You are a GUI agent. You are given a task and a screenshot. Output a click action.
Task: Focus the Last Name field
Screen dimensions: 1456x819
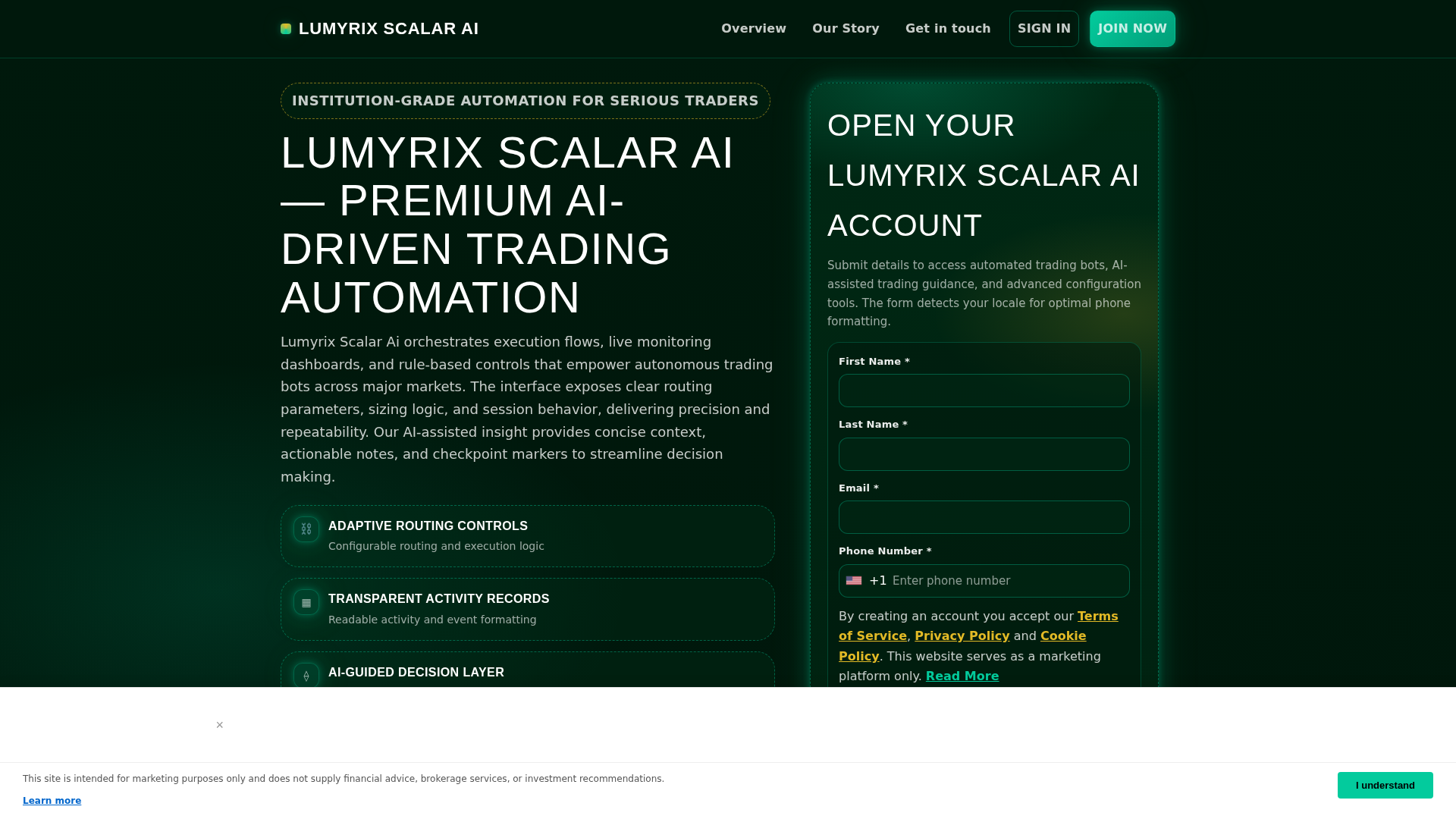984,454
